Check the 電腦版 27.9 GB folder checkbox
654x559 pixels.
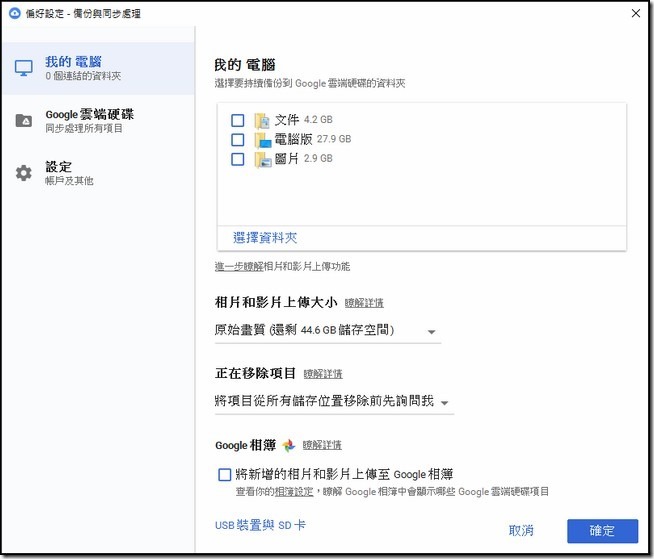pyautogui.click(x=238, y=140)
